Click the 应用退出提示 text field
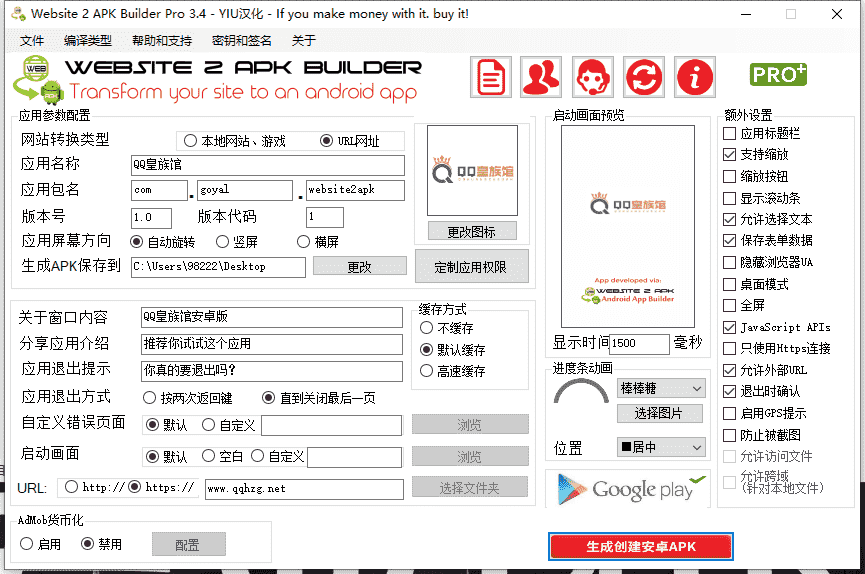Image resolution: width=865 pixels, height=574 pixels. coord(271,371)
